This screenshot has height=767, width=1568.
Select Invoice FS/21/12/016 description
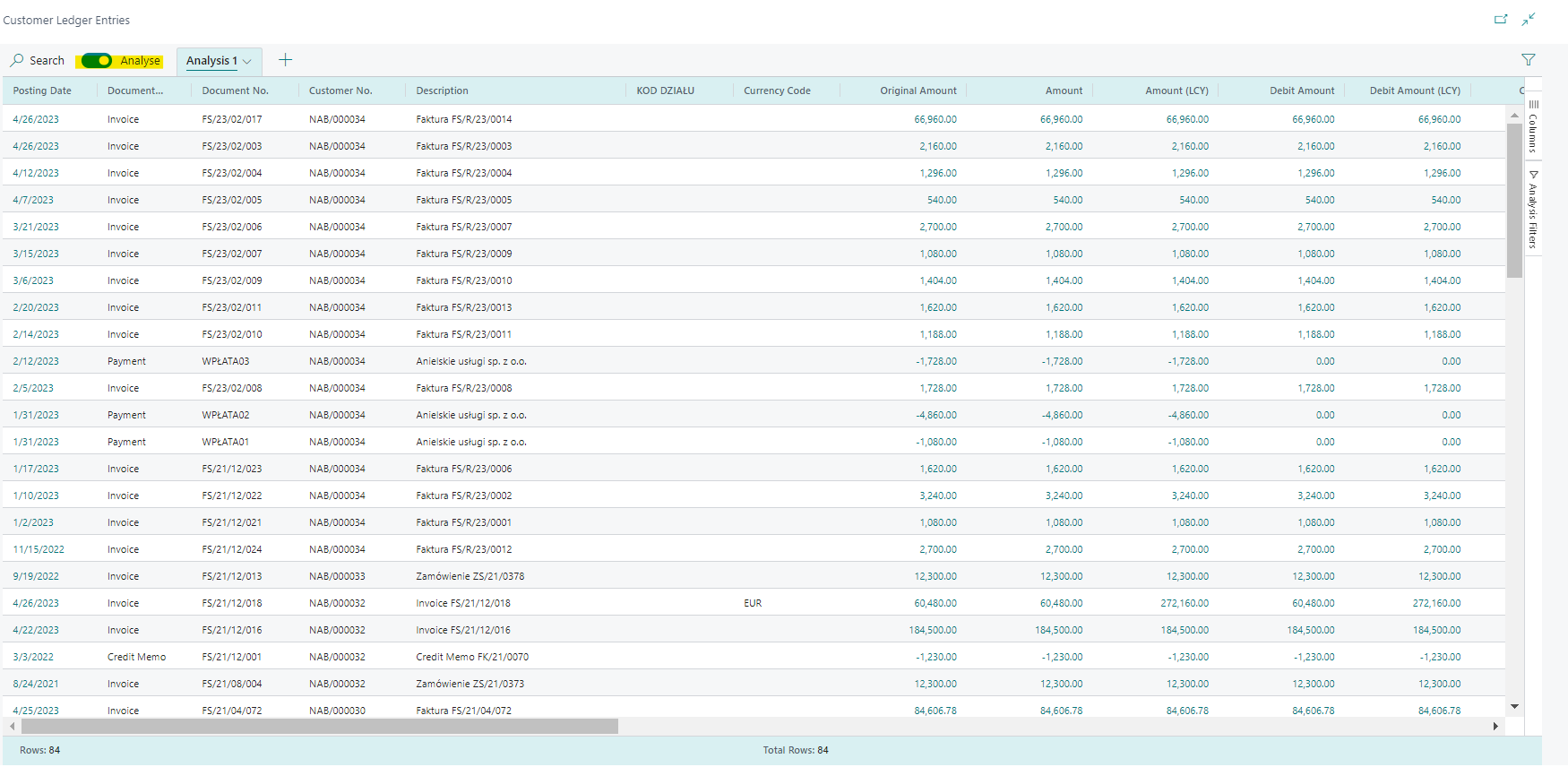coord(463,630)
